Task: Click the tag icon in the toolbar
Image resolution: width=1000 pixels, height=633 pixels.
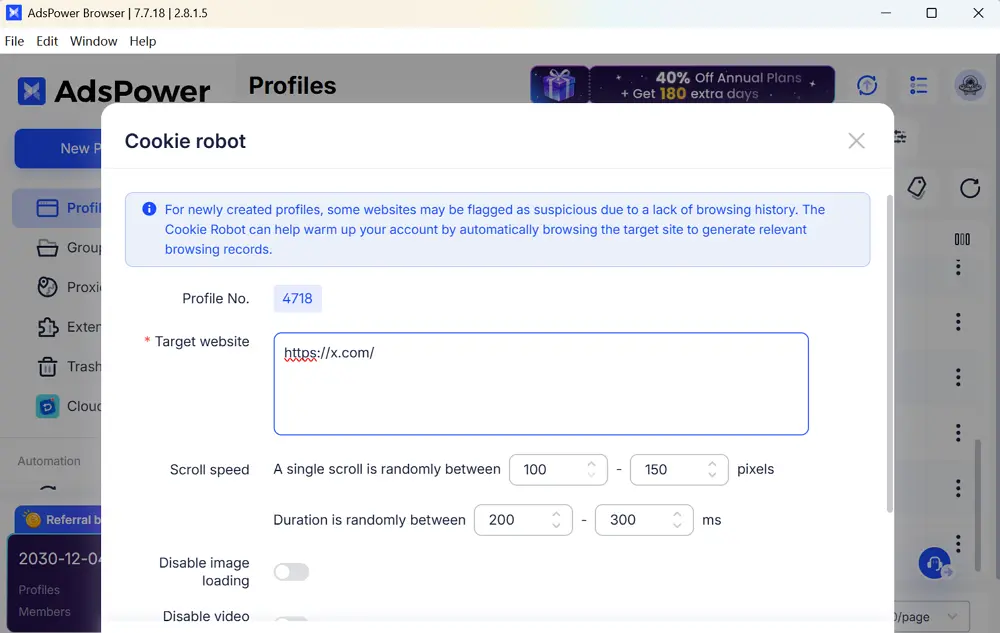Action: tap(916, 188)
